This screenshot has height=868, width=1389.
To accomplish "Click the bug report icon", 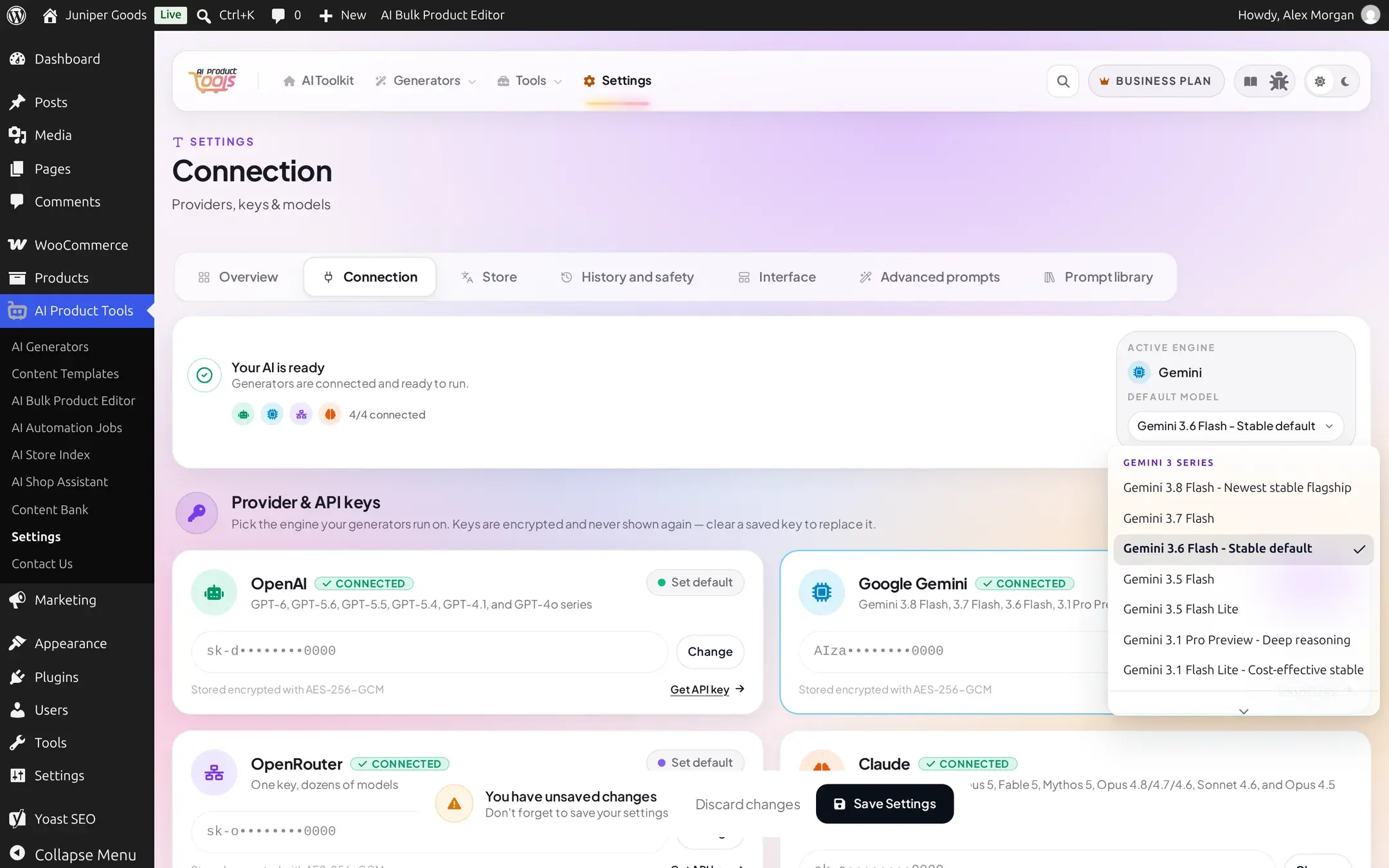I will coord(1278,81).
